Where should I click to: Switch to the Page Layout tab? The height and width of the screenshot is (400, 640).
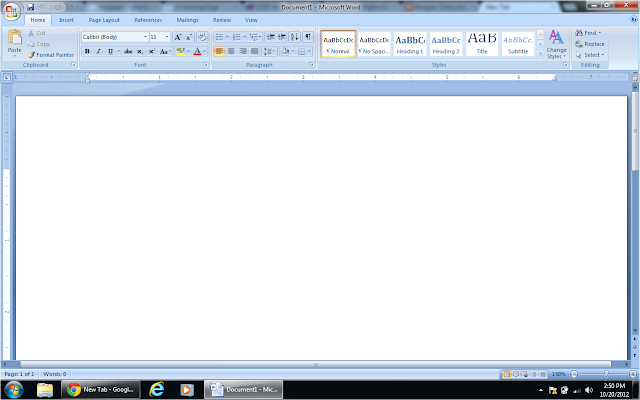[x=104, y=20]
